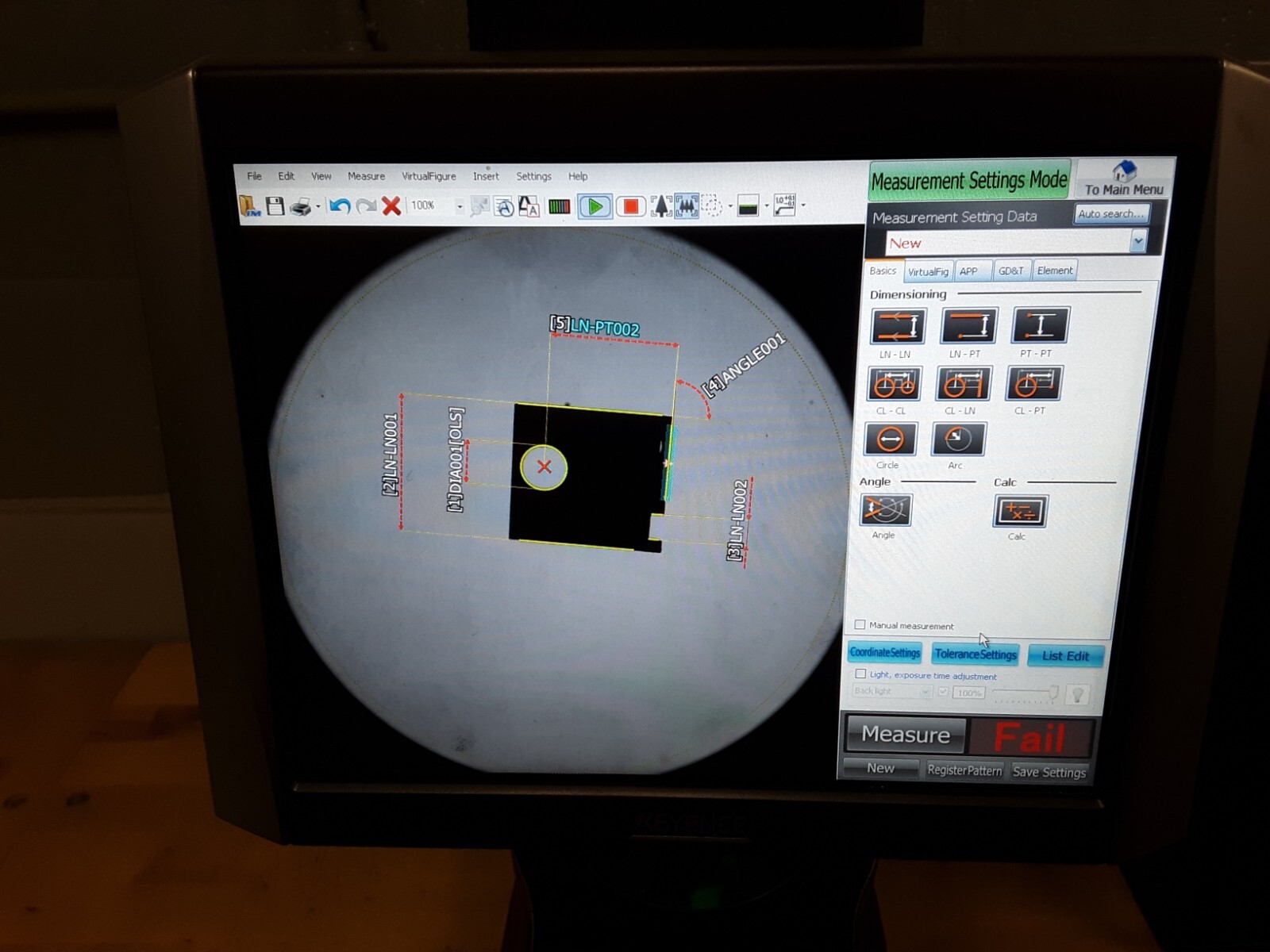The width and height of the screenshot is (1270, 952).
Task: Toggle the checkbox beside Back light dropdown
Action: (944, 692)
